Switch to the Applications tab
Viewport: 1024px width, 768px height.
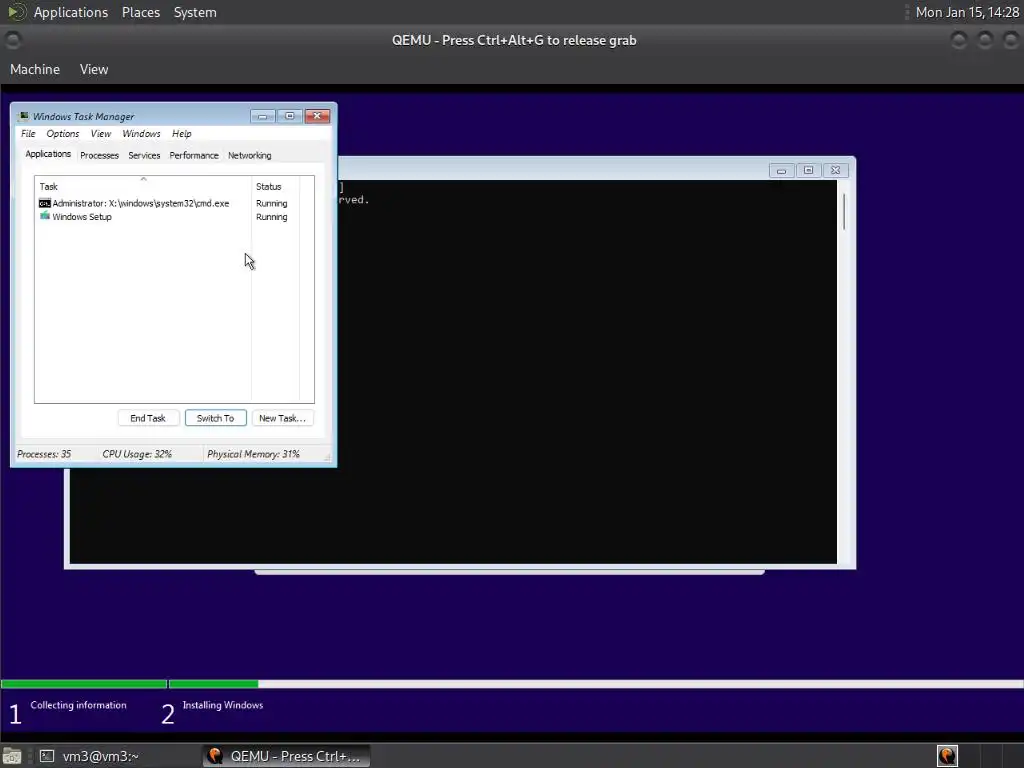click(48, 154)
